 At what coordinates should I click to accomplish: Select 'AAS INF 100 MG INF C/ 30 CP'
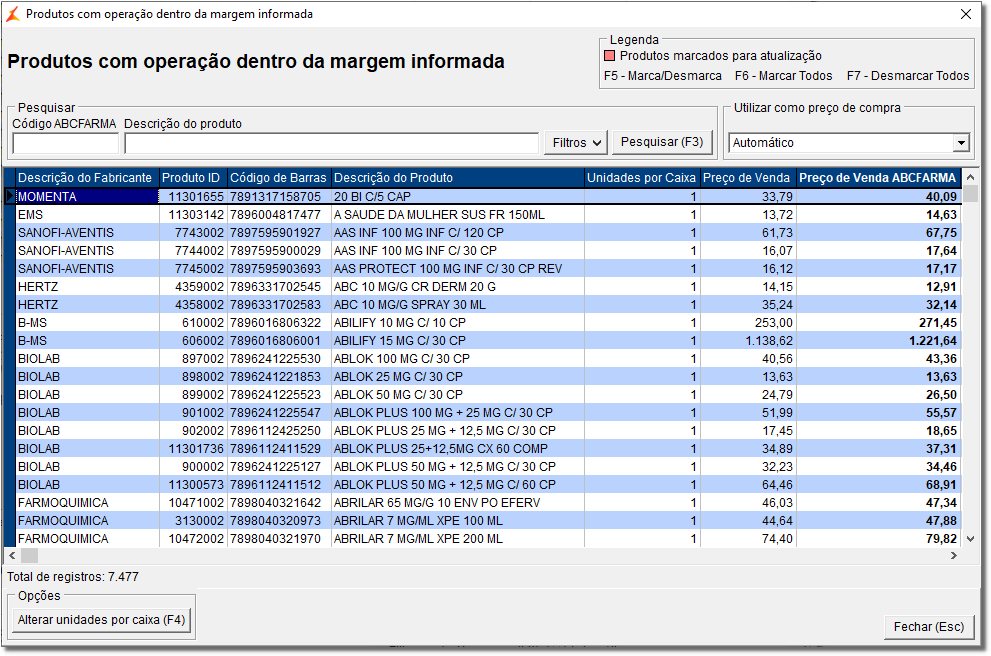[415, 251]
